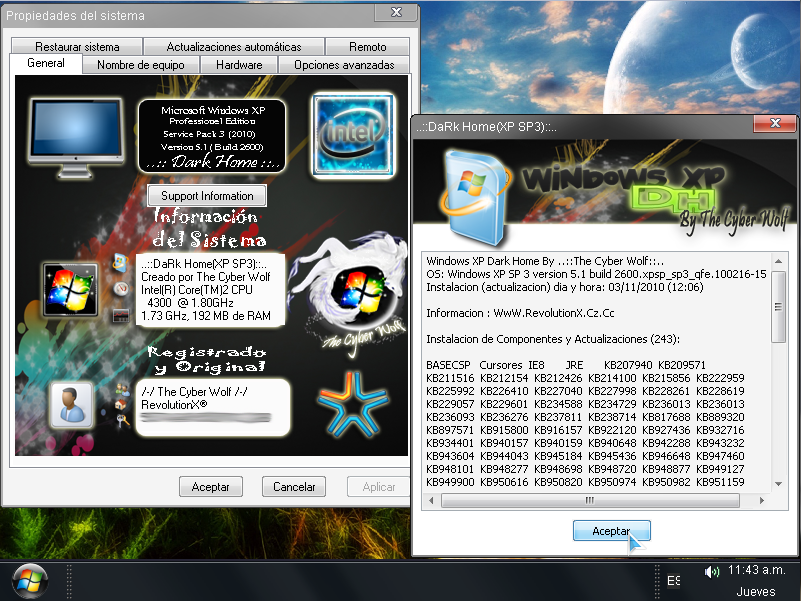Click the 'Instalacion (actualizacion) dia y hora' line
The height and width of the screenshot is (601, 801).
(x=564, y=287)
